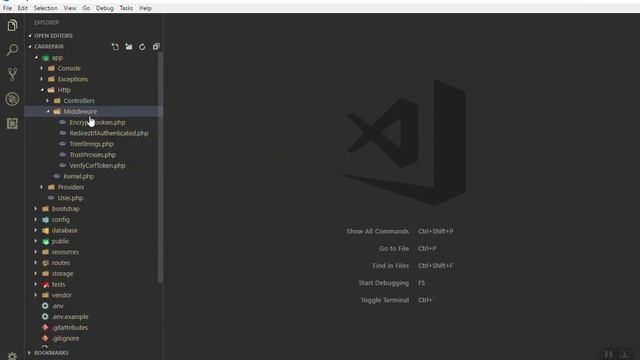Viewport: 640px width, 360px height.
Task: Click the .env file gear icon
Action: coord(45,306)
